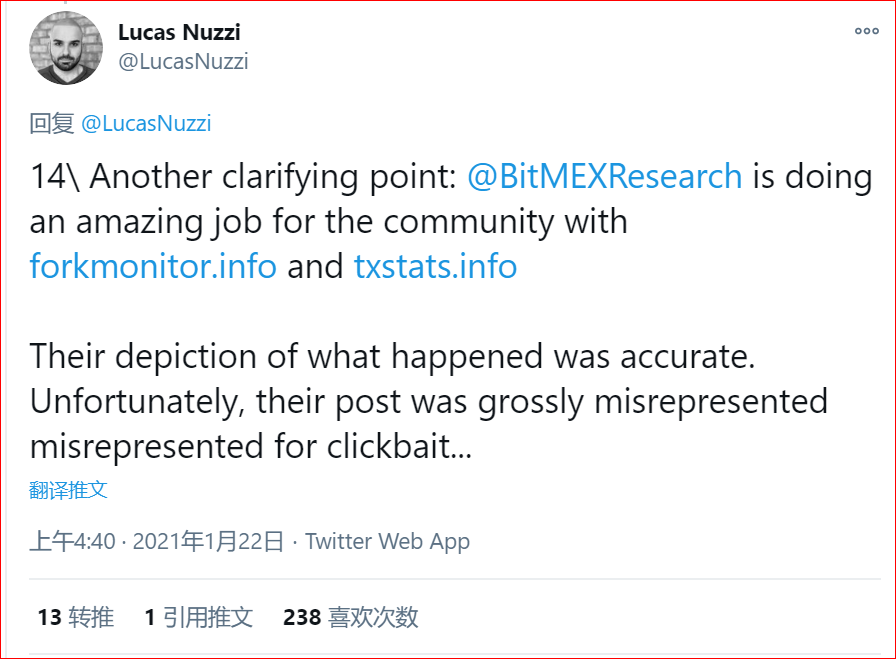Open the Lucas Nuzzi display name
Viewport: 896px width, 659px height.
point(180,31)
